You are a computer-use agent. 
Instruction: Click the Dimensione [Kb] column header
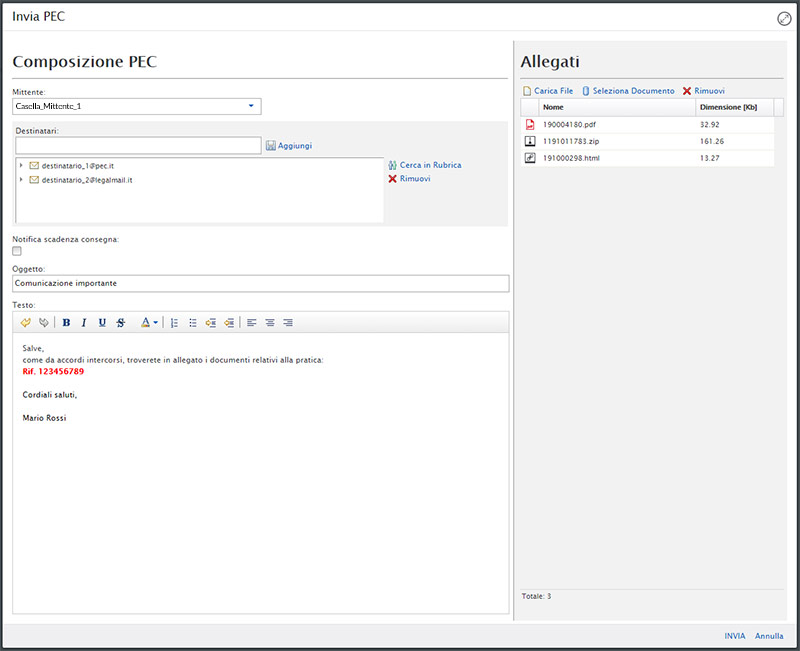(735, 107)
